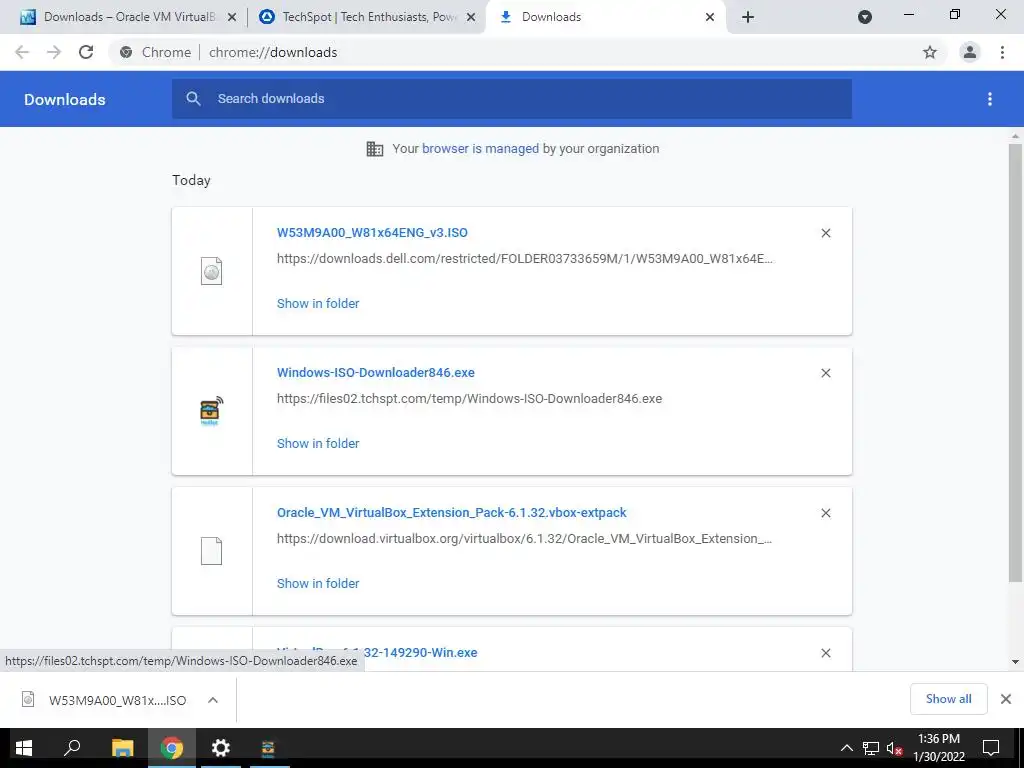Click the blank file icon for Extension Pack
Screen dimensions: 1024x768
tap(211, 551)
